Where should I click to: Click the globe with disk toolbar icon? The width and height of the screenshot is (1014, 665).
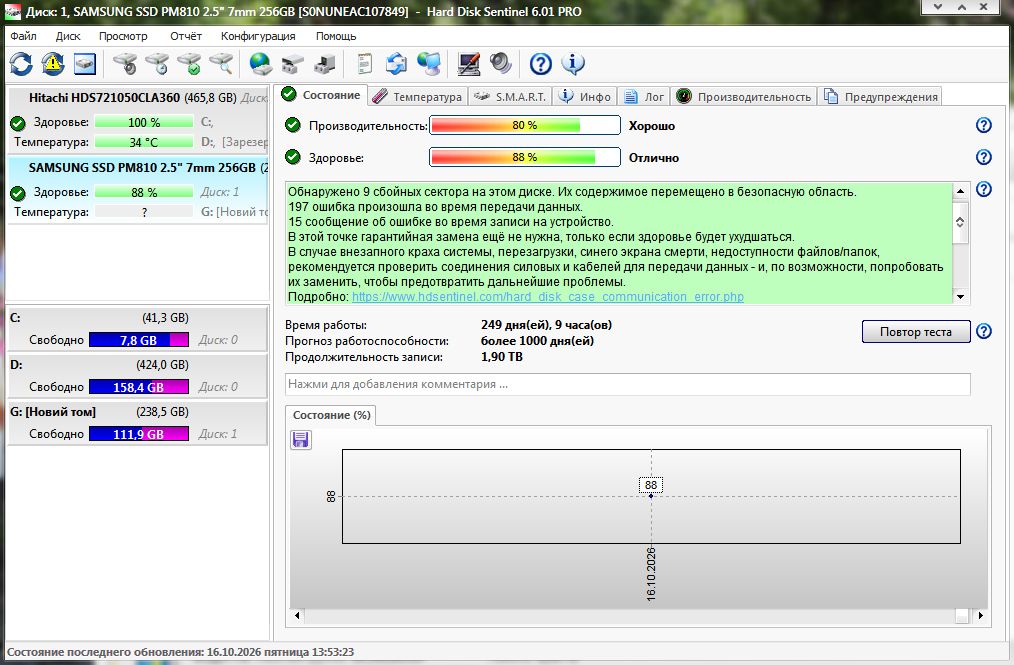pos(261,63)
